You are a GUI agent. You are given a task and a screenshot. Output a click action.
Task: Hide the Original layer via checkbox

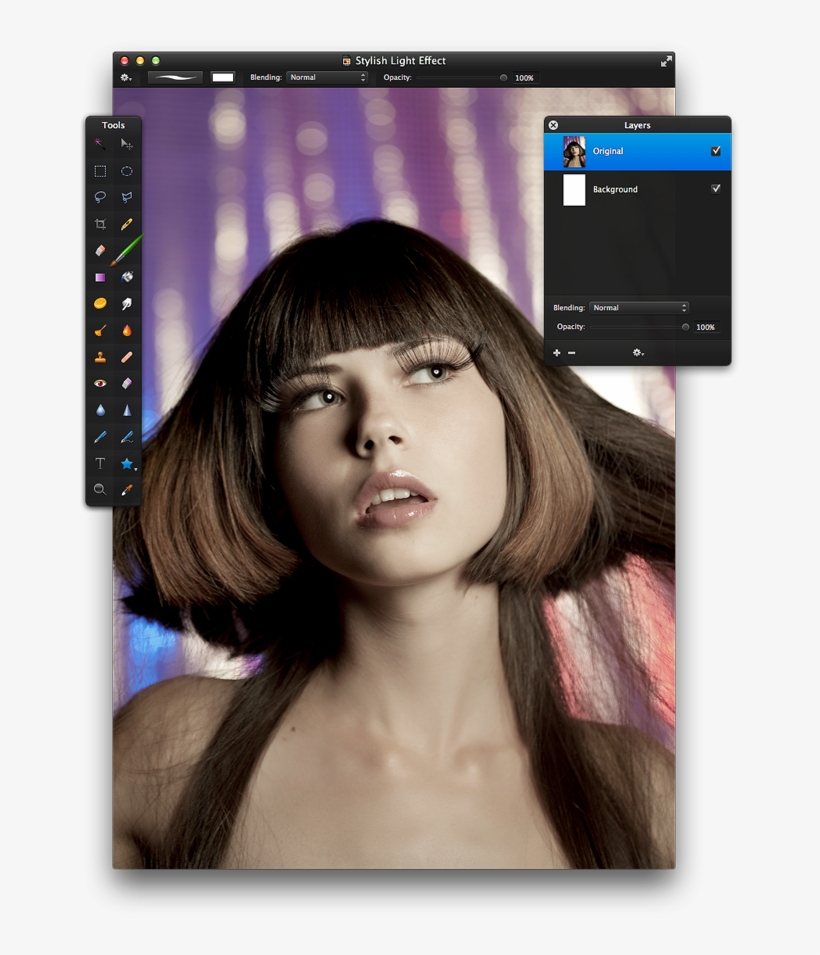715,151
